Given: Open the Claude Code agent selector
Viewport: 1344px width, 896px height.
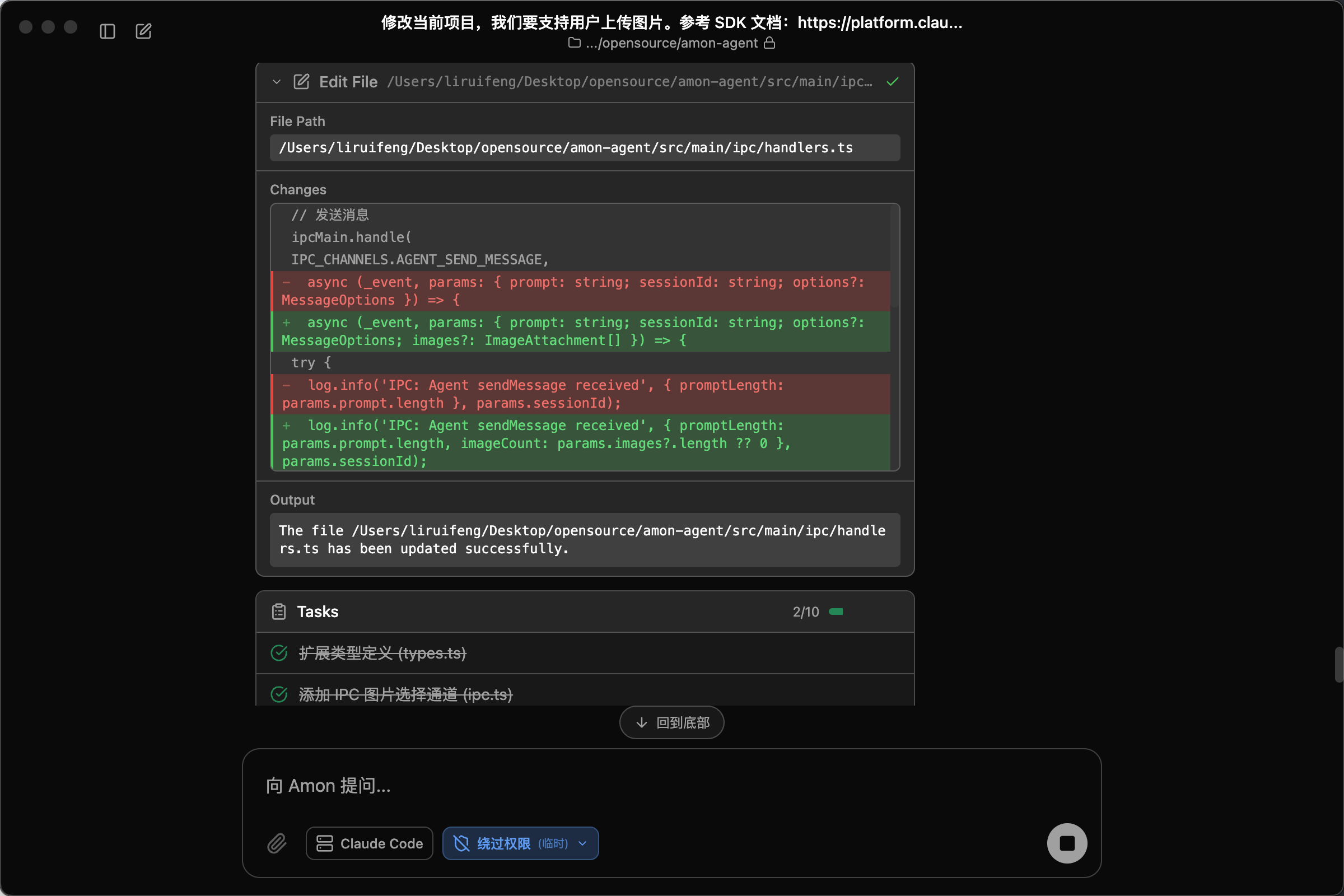Looking at the screenshot, I should (x=369, y=843).
